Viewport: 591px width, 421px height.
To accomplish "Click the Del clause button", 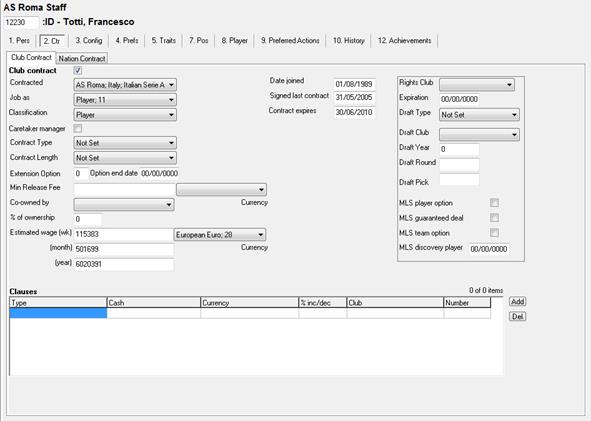I will 518,317.
